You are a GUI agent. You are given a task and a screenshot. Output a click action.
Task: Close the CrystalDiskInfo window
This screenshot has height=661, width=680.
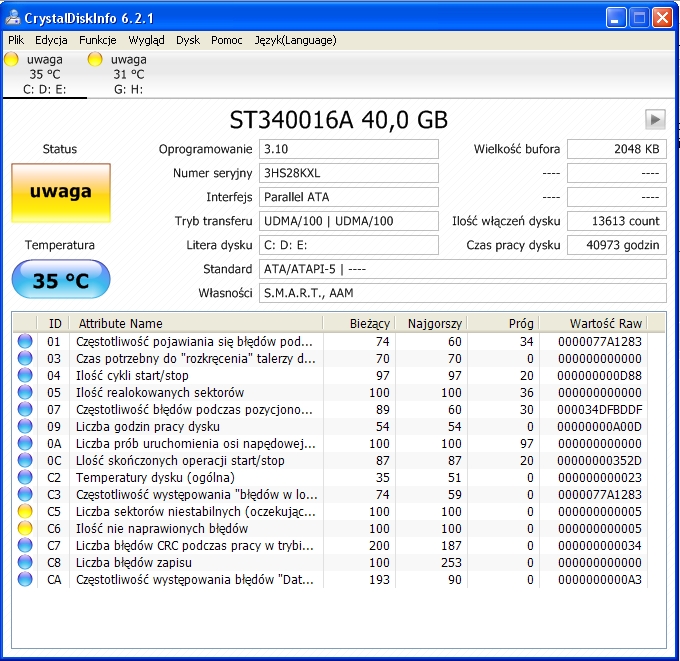click(662, 18)
